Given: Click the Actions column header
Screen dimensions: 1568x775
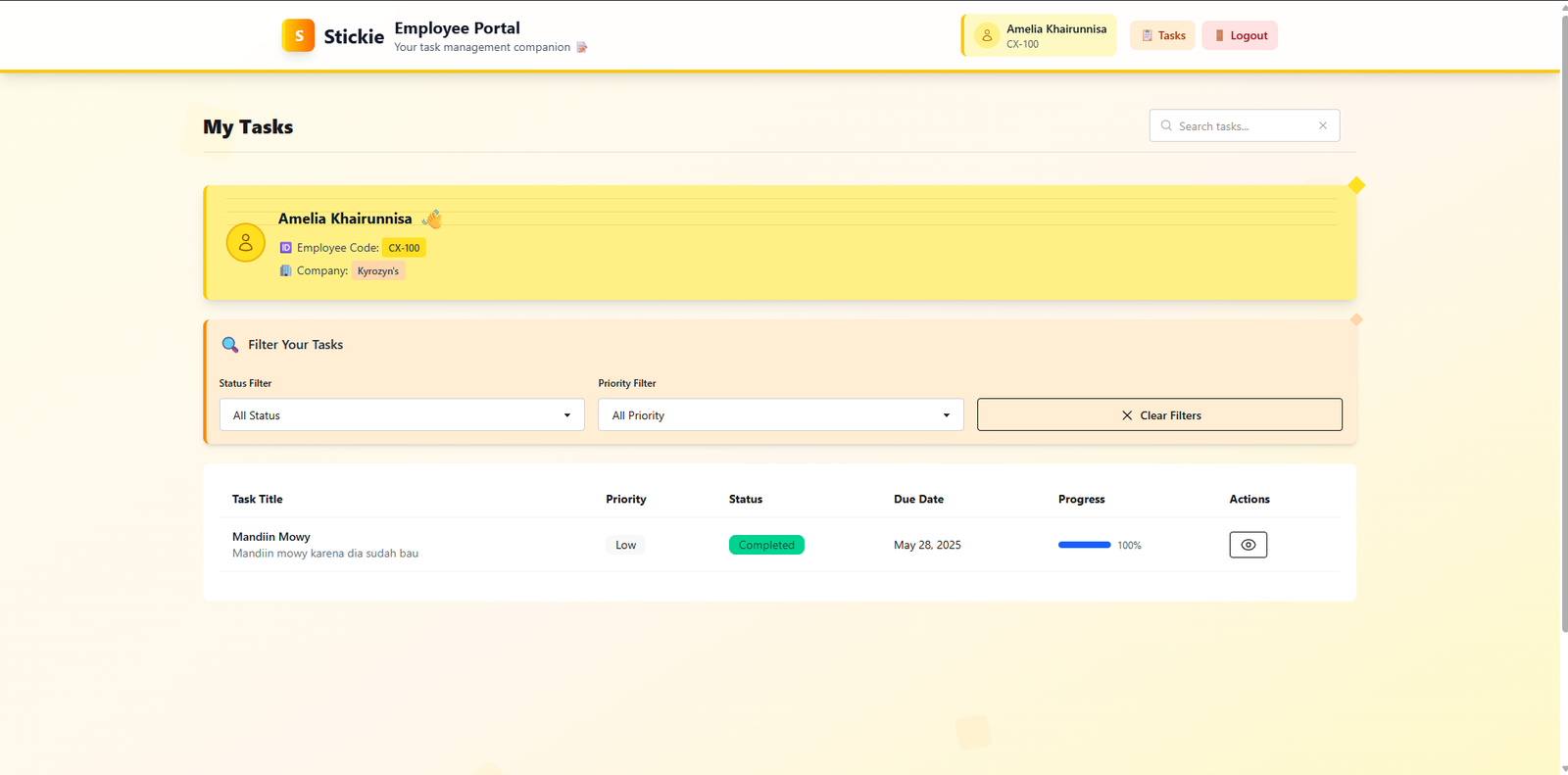Looking at the screenshot, I should [1249, 499].
